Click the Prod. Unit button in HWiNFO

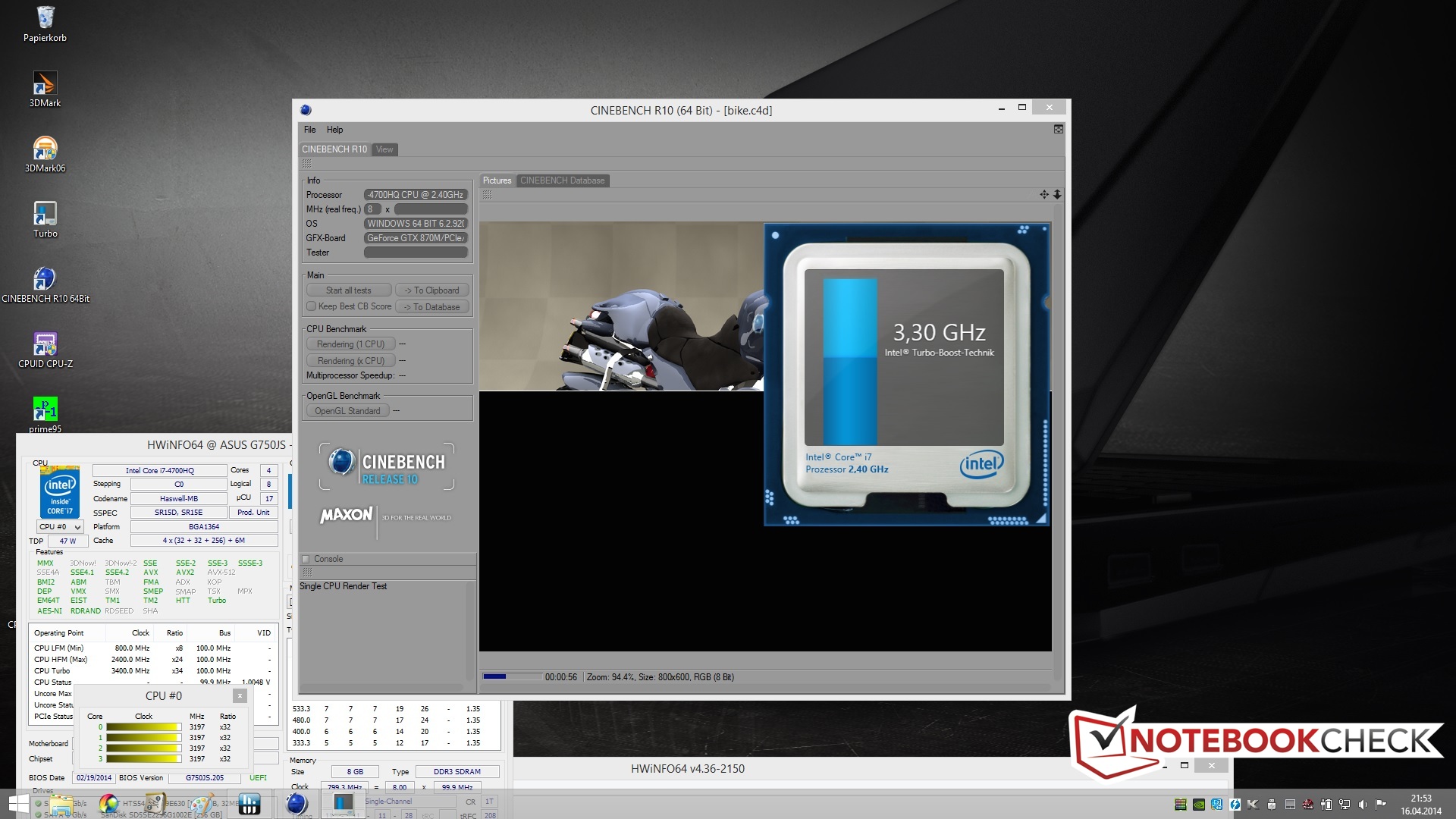tap(253, 513)
